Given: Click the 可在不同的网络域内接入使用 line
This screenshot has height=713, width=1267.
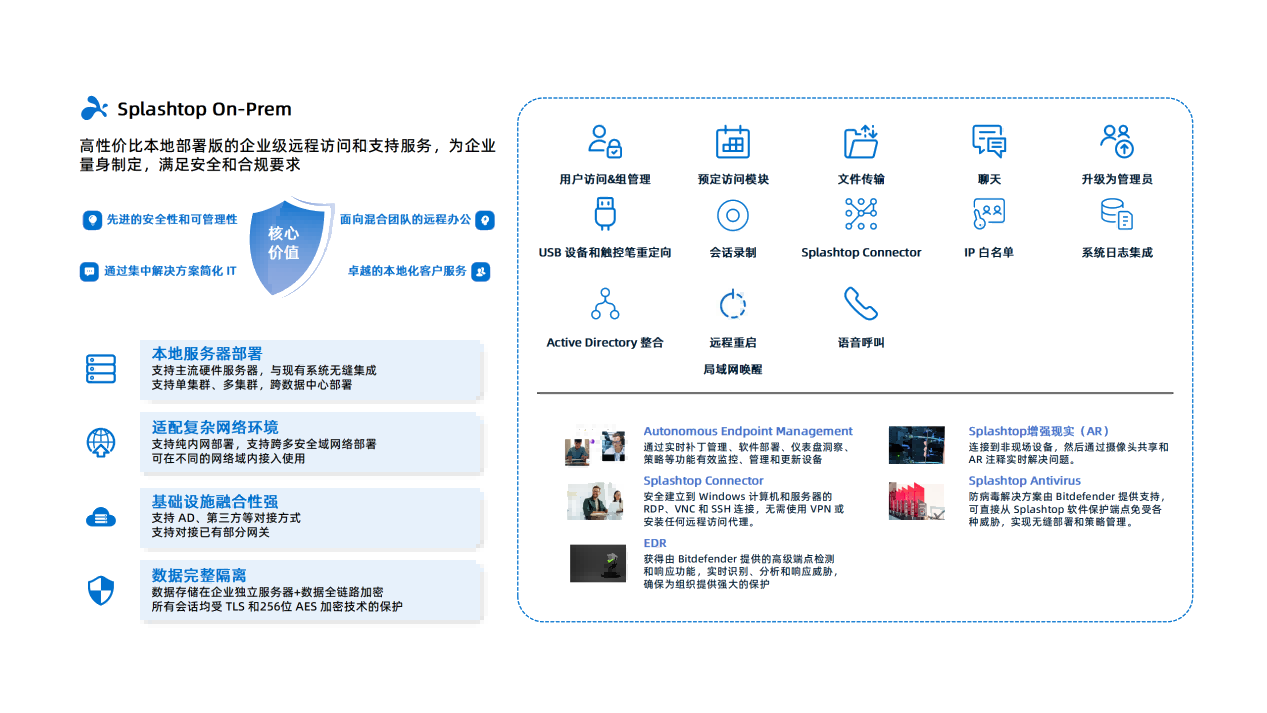Looking at the screenshot, I should coord(229,458).
